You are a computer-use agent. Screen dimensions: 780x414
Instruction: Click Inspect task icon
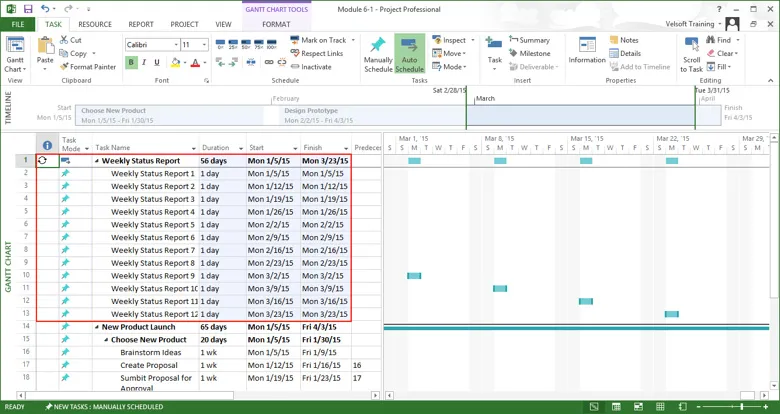tap(437, 40)
